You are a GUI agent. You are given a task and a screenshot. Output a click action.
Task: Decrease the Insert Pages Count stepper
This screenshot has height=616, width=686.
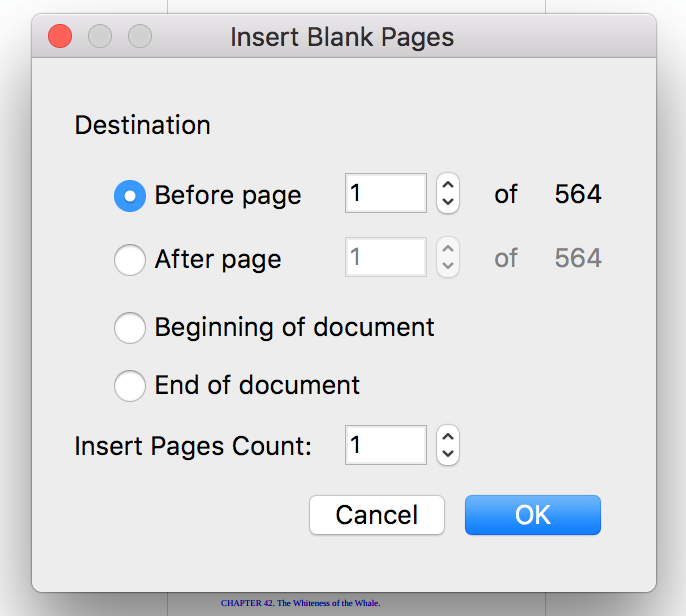pyautogui.click(x=448, y=454)
